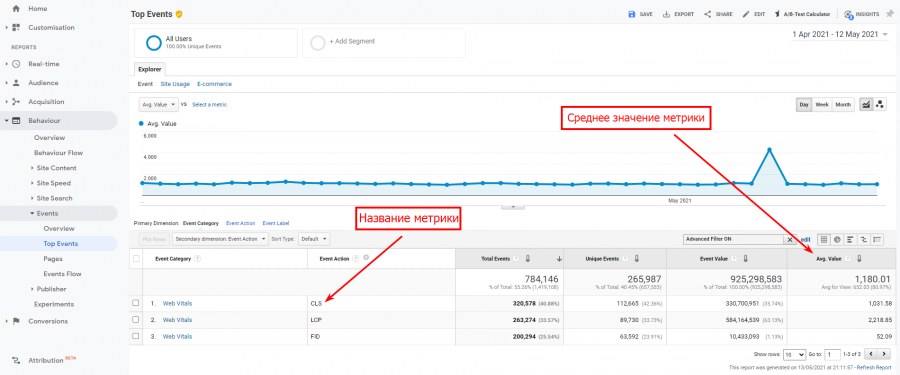Click the Real-time clock icon

tap(15, 64)
